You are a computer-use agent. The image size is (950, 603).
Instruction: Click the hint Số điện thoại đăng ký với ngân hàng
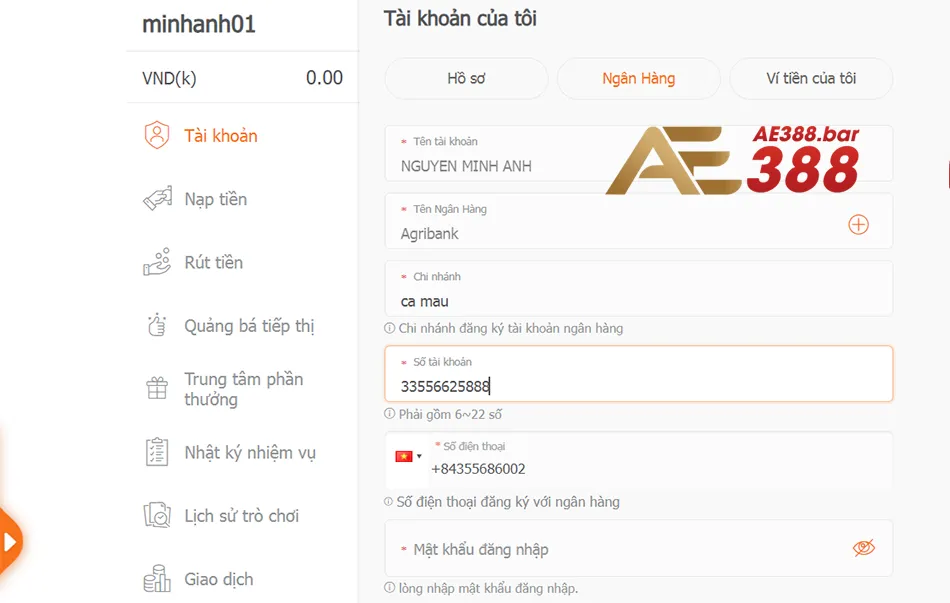[x=508, y=502]
